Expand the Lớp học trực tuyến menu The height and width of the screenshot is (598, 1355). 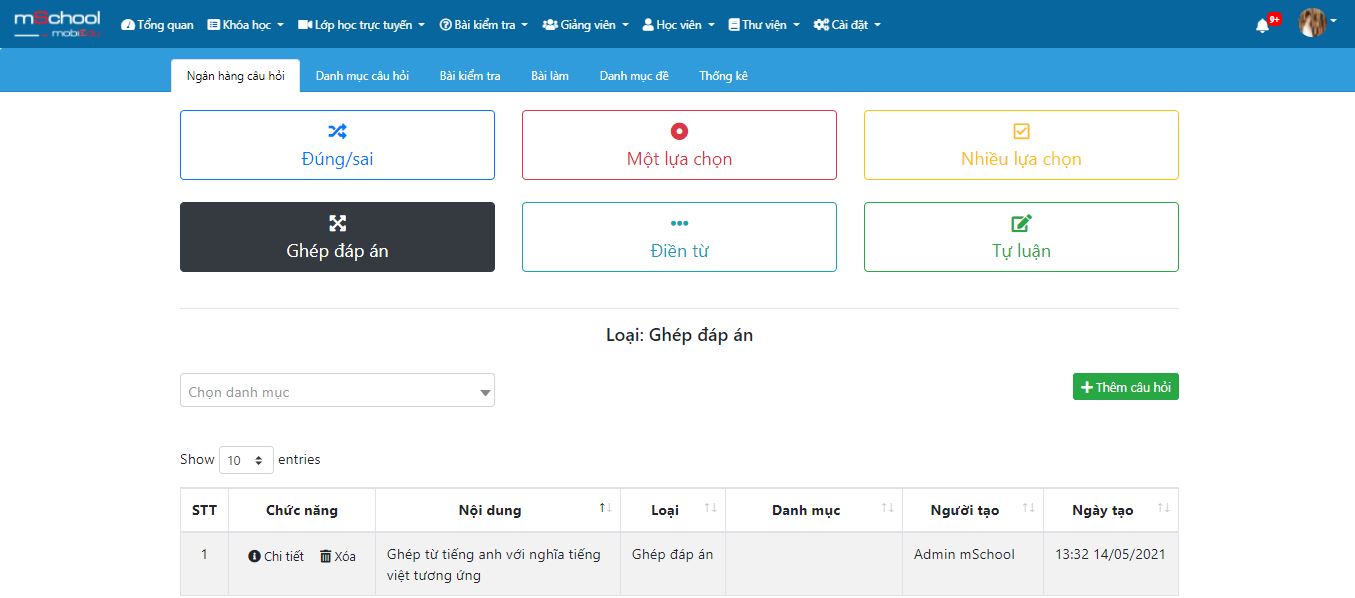[361, 25]
